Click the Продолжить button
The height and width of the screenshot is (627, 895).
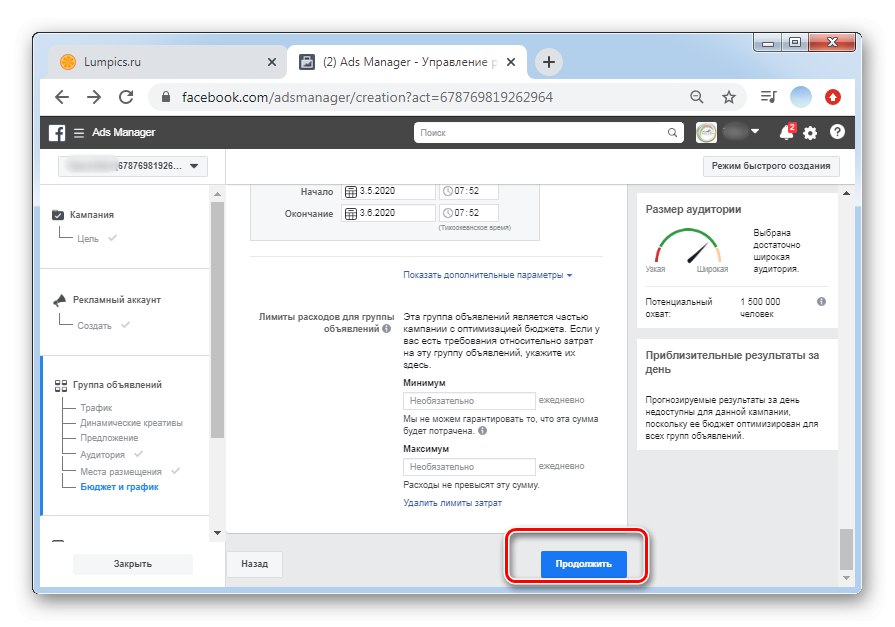(583, 564)
